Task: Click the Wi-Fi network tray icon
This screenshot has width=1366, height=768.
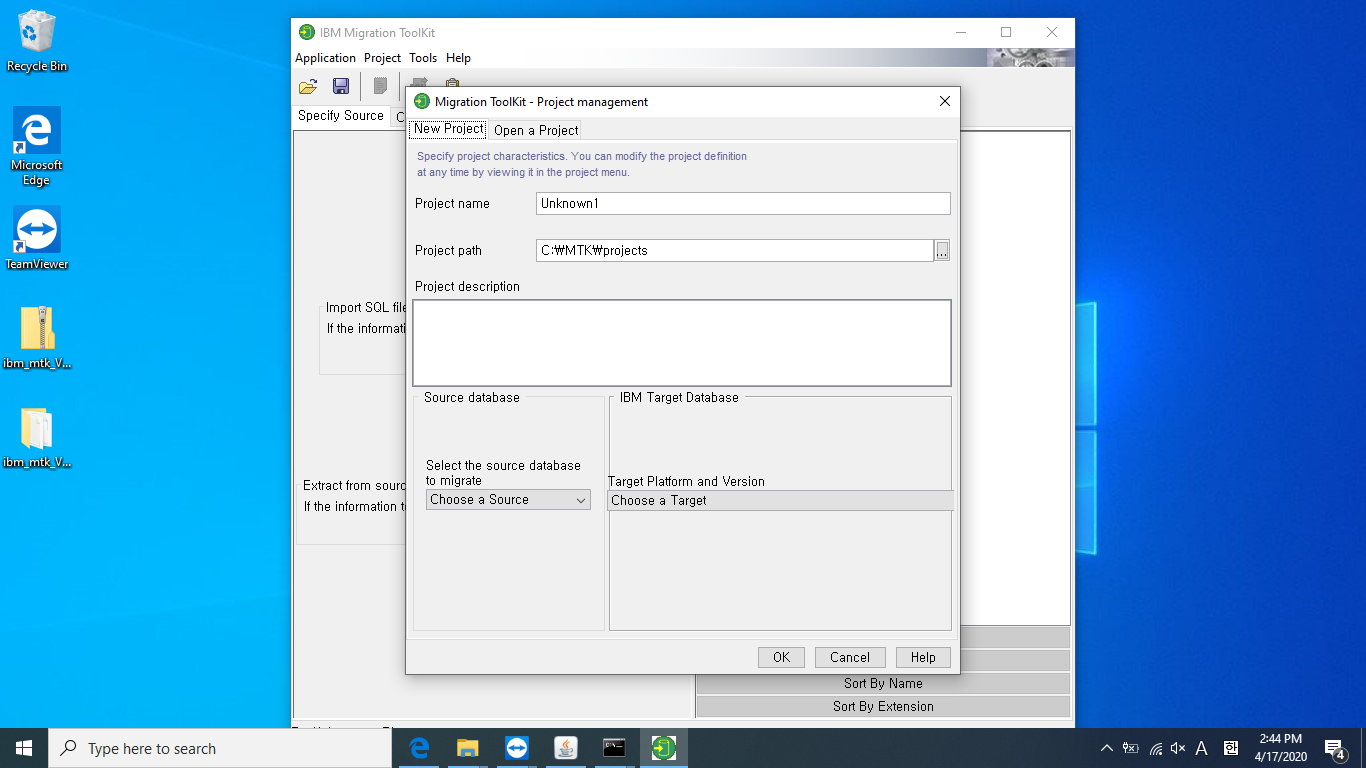Action: coord(1155,748)
